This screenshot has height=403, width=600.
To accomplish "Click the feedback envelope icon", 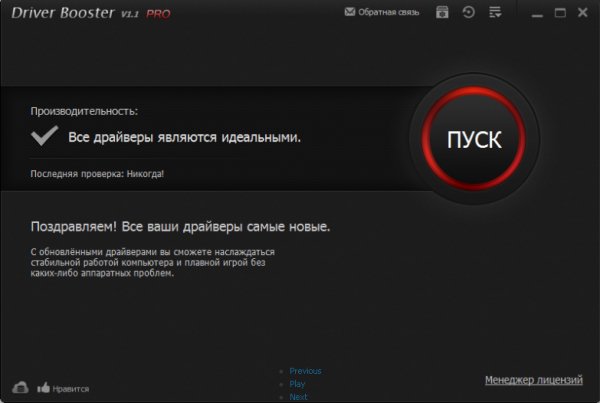I will click(349, 12).
